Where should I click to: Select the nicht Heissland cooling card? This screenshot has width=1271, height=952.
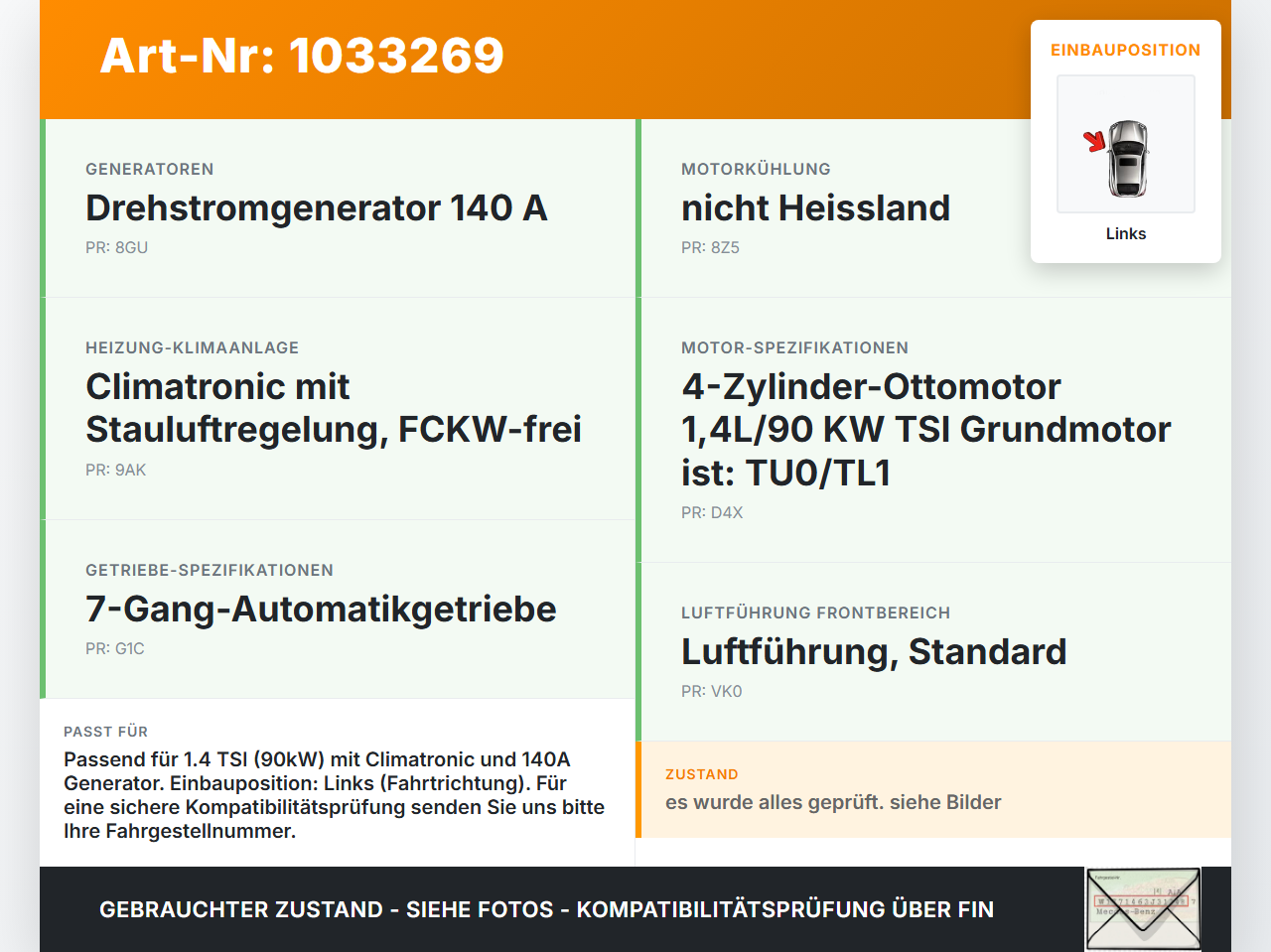[933, 208]
